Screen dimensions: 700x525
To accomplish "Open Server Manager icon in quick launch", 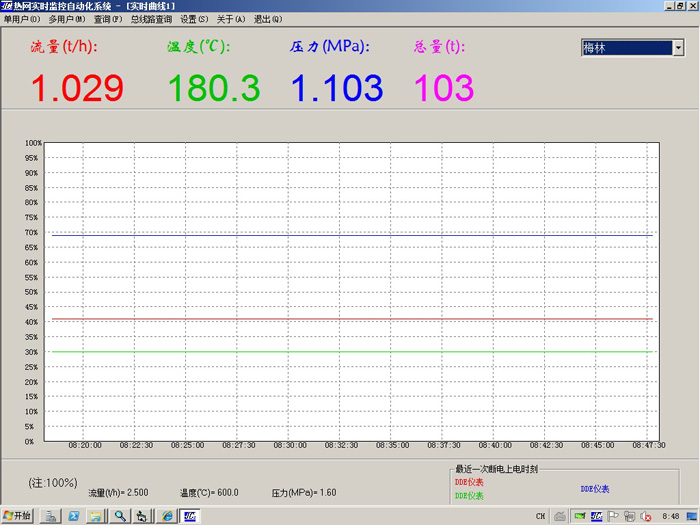I will tap(50, 516).
